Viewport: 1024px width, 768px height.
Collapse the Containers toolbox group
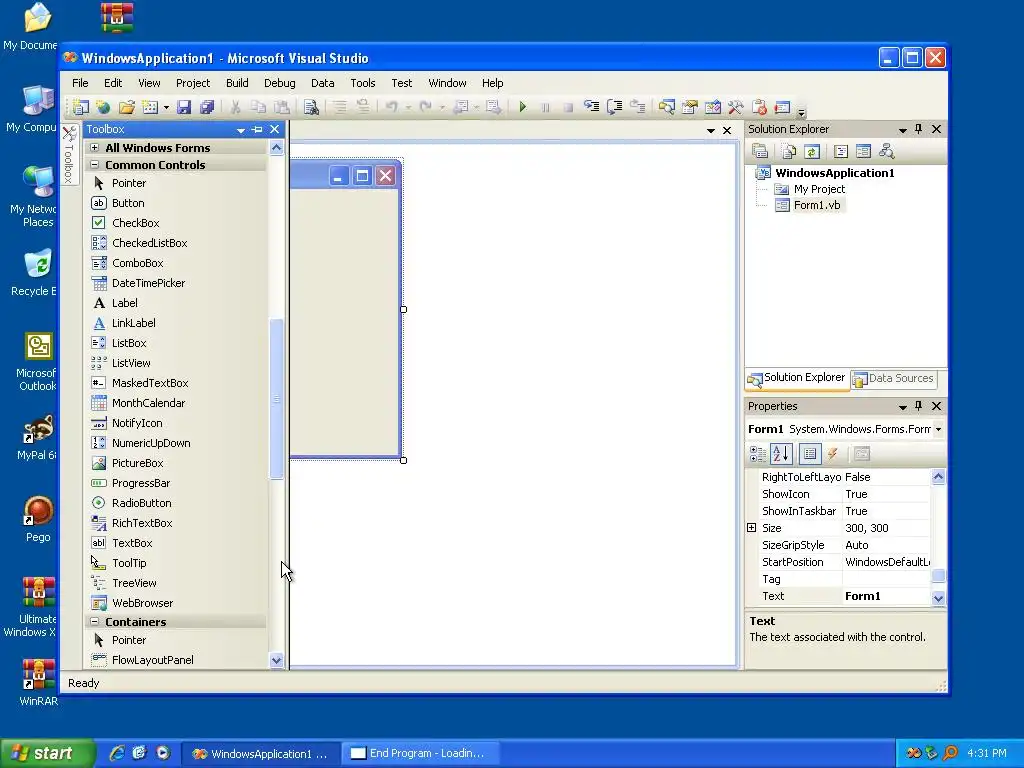95,622
